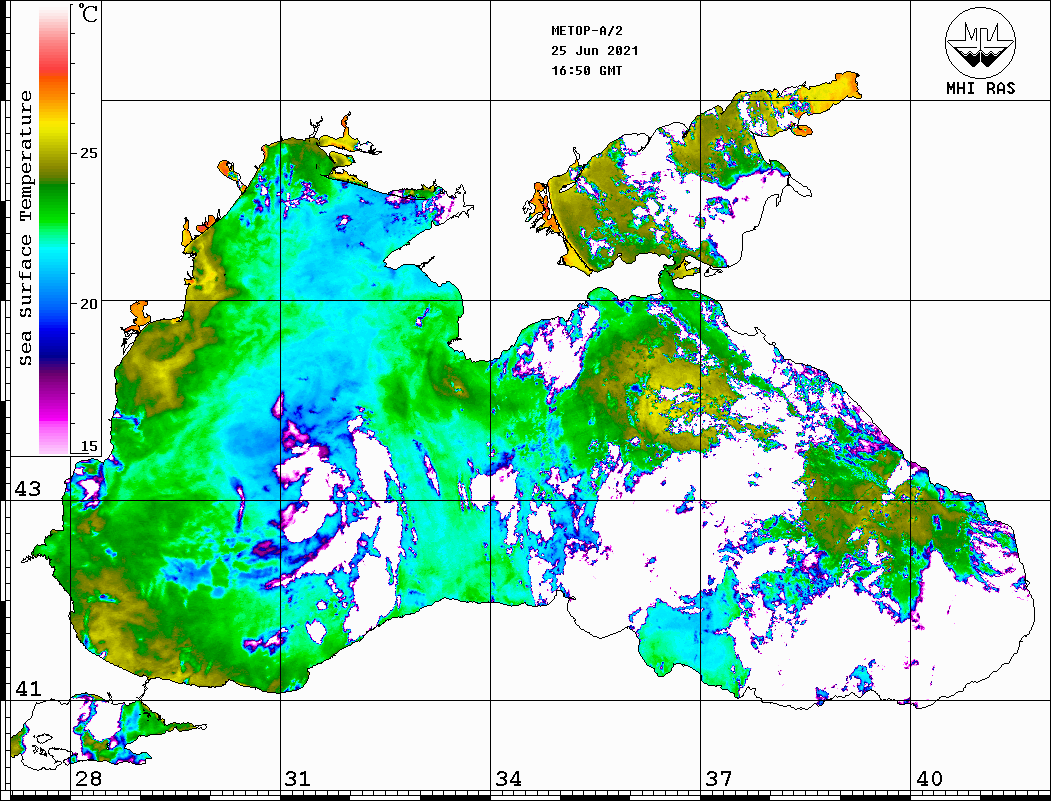Click the 'METOP-A/2' satellite label

pos(586,31)
